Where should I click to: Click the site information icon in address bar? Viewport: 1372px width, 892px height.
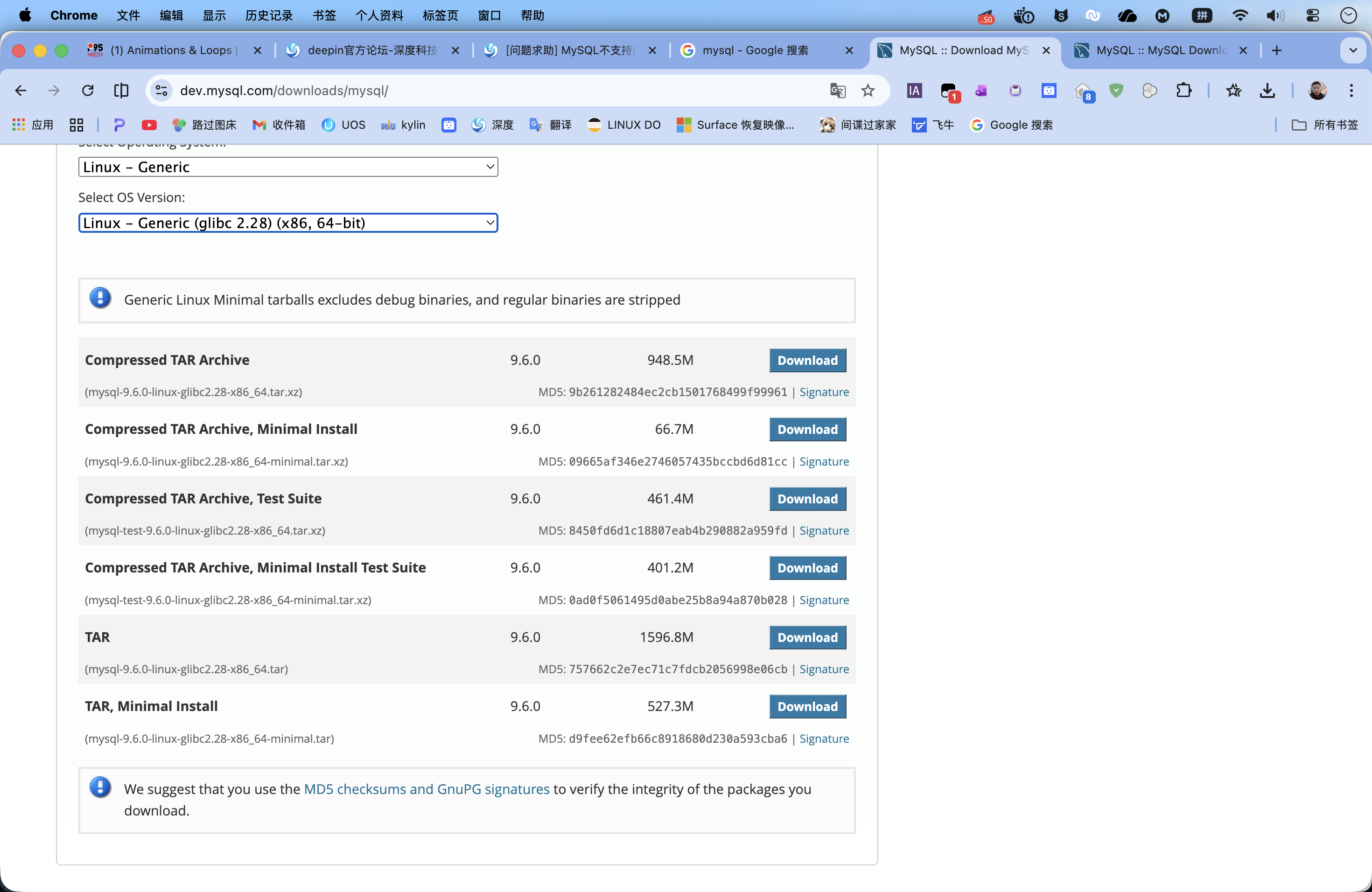tap(161, 91)
